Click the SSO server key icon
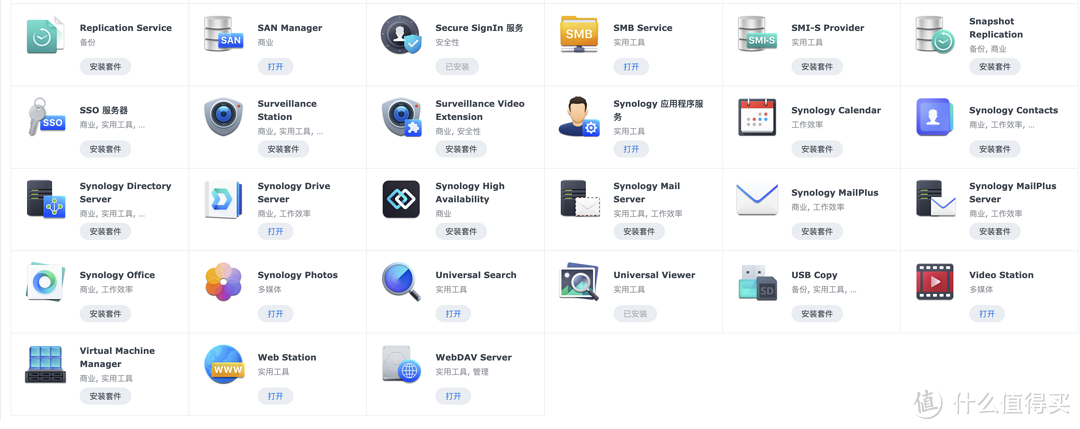 [45, 116]
